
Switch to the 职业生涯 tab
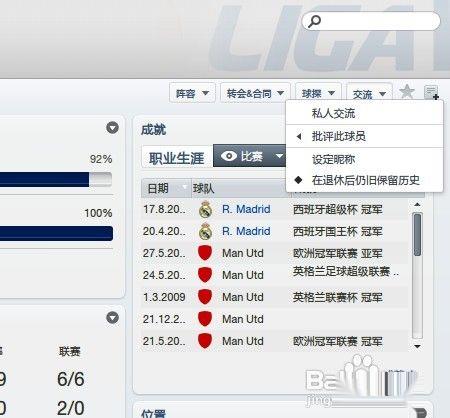(176, 157)
